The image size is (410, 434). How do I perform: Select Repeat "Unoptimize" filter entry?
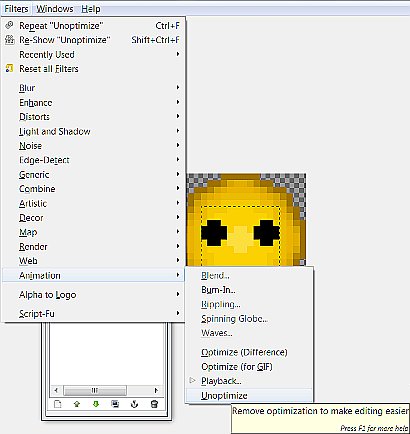coord(93,26)
